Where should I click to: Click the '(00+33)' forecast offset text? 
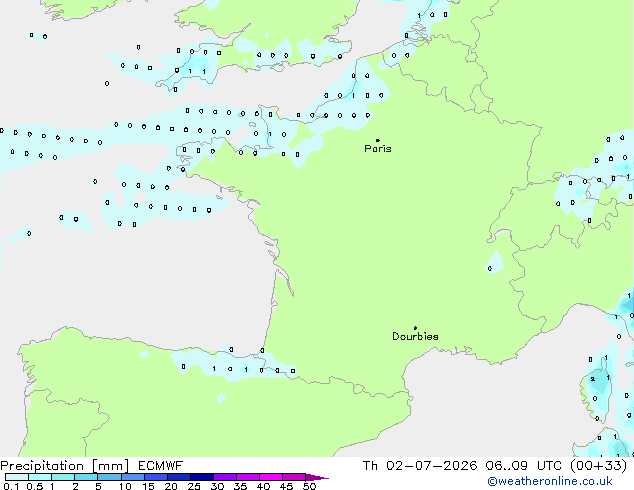[x=598, y=466]
